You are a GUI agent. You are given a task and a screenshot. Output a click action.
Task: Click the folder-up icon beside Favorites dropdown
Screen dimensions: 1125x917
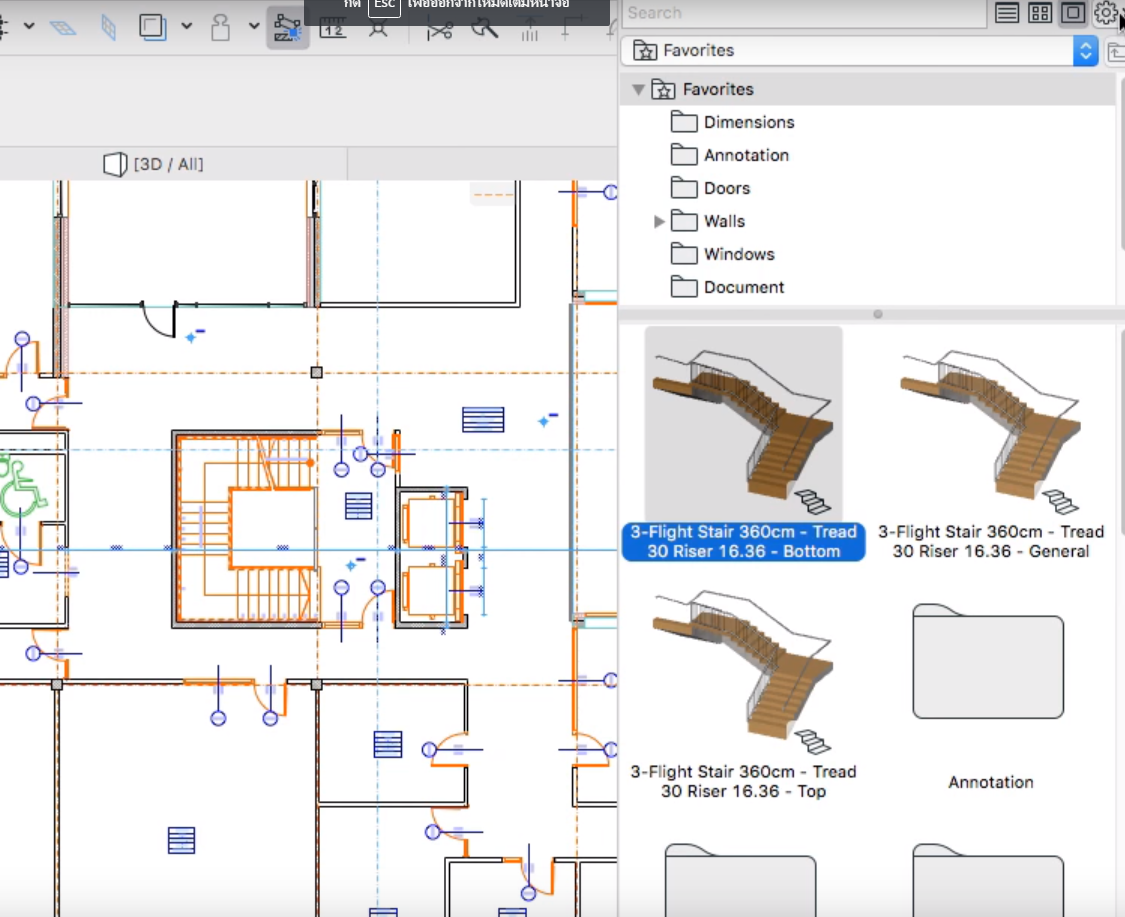click(x=1116, y=52)
